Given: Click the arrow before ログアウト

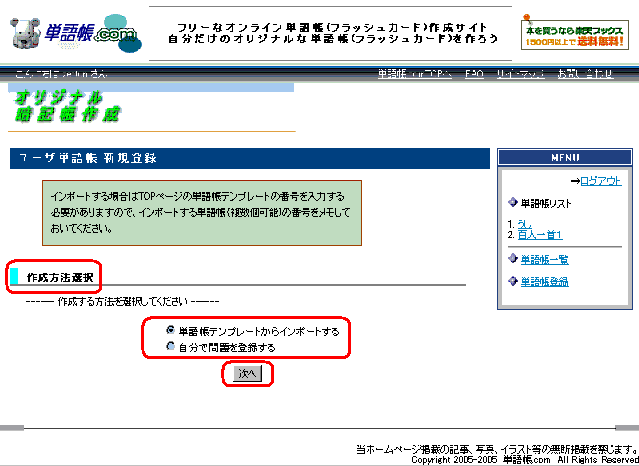Looking at the screenshot, I should pyautogui.click(x=575, y=181).
